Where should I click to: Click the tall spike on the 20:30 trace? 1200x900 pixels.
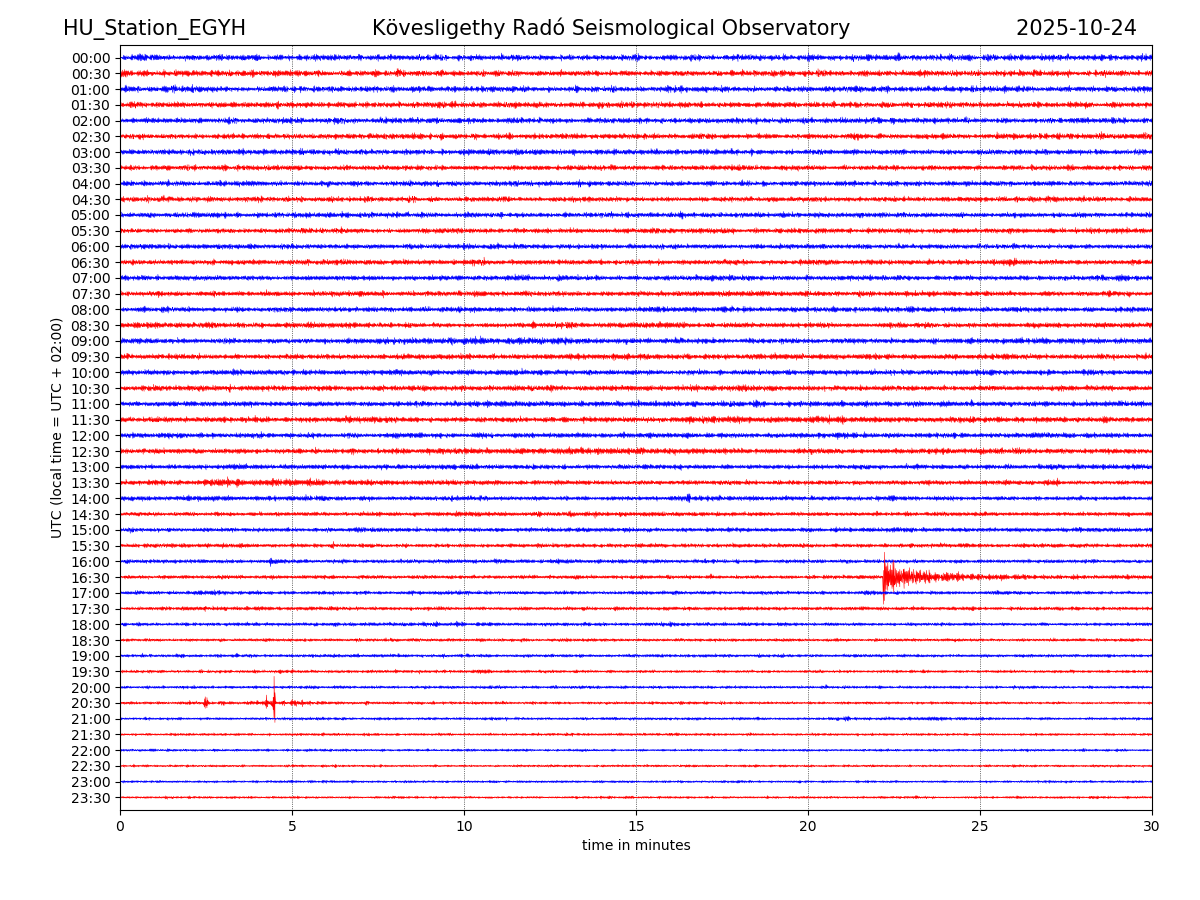(x=274, y=702)
